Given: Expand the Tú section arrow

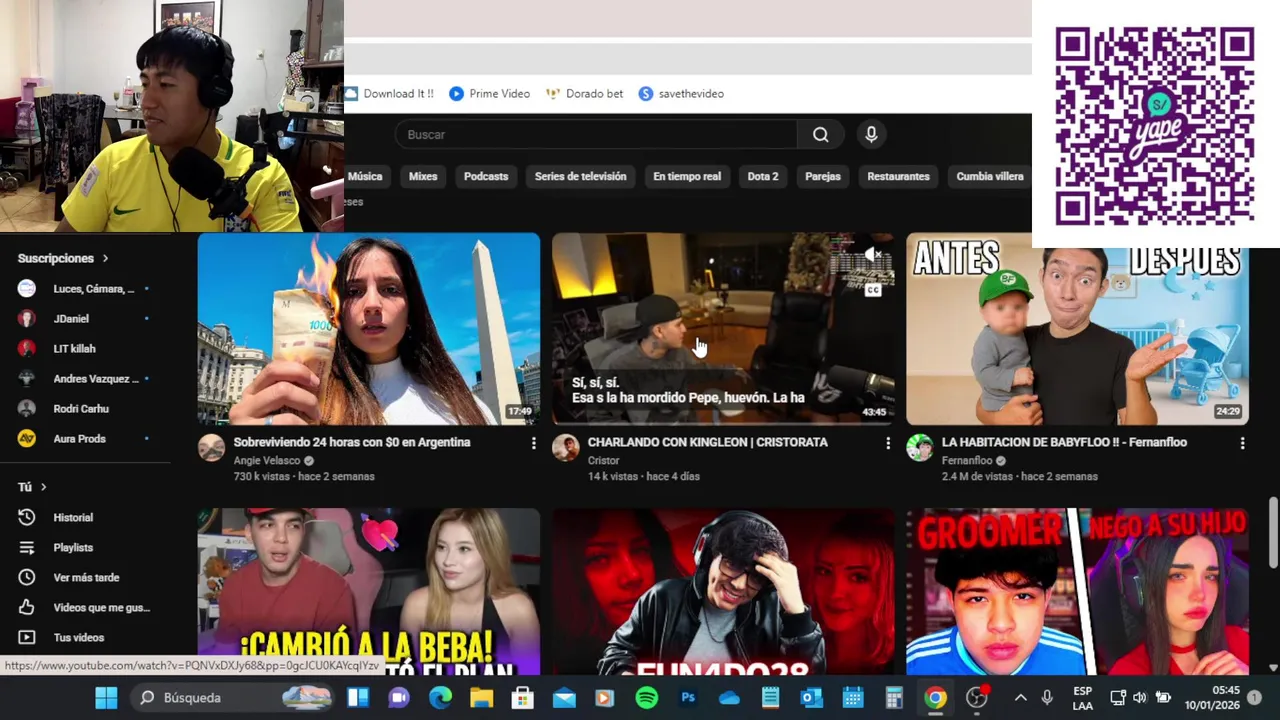Looking at the screenshot, I should click(x=43, y=487).
